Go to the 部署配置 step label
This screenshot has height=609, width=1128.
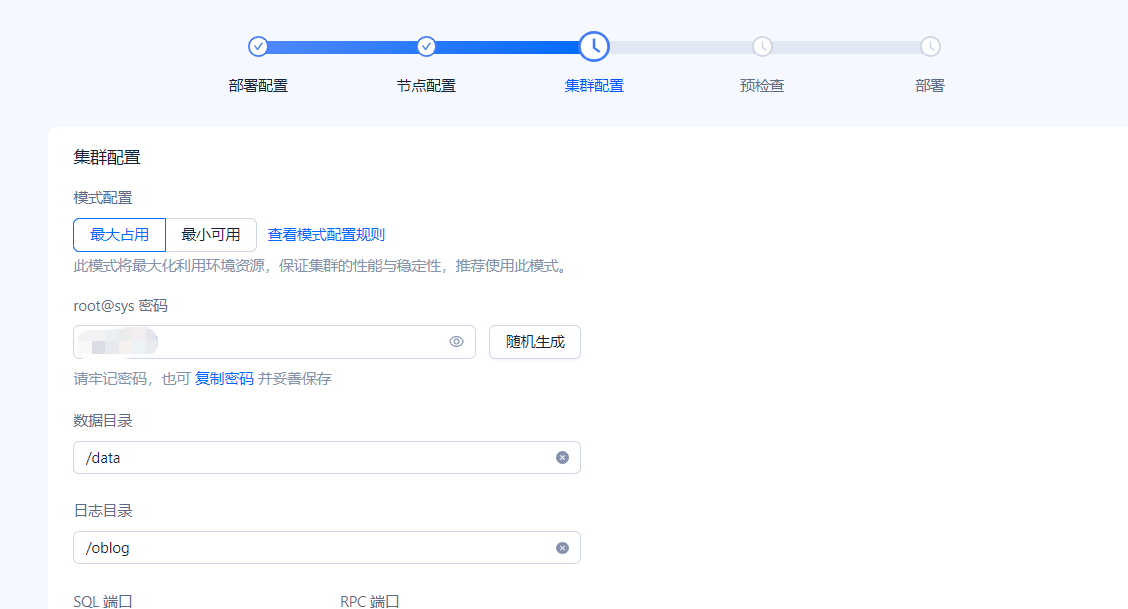[258, 86]
